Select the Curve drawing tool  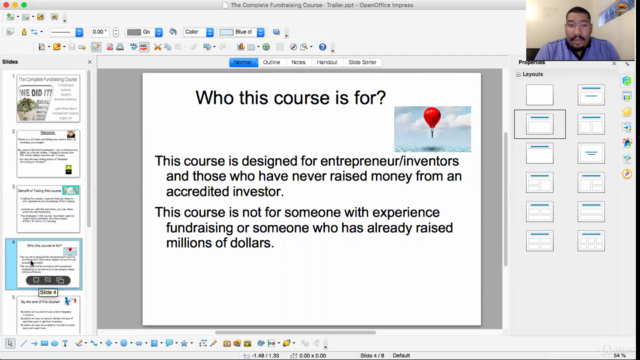(x=78, y=344)
